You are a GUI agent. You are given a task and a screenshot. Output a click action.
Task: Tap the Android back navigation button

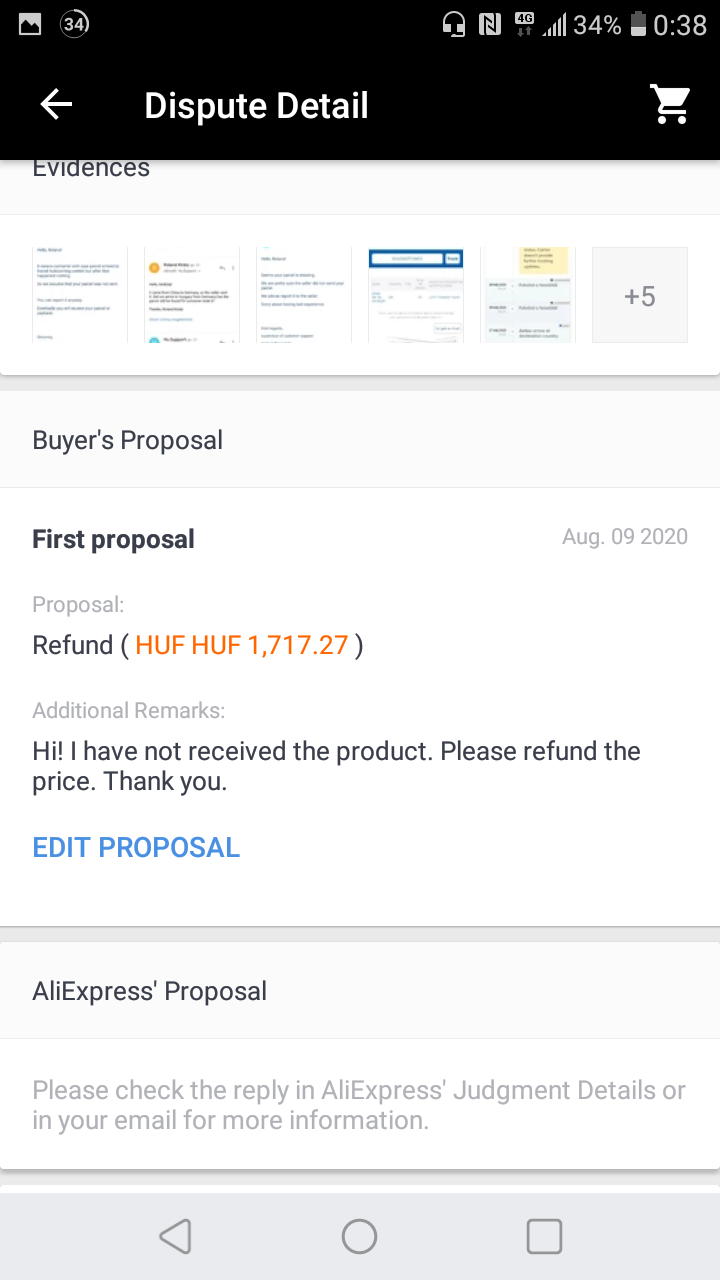click(175, 1237)
